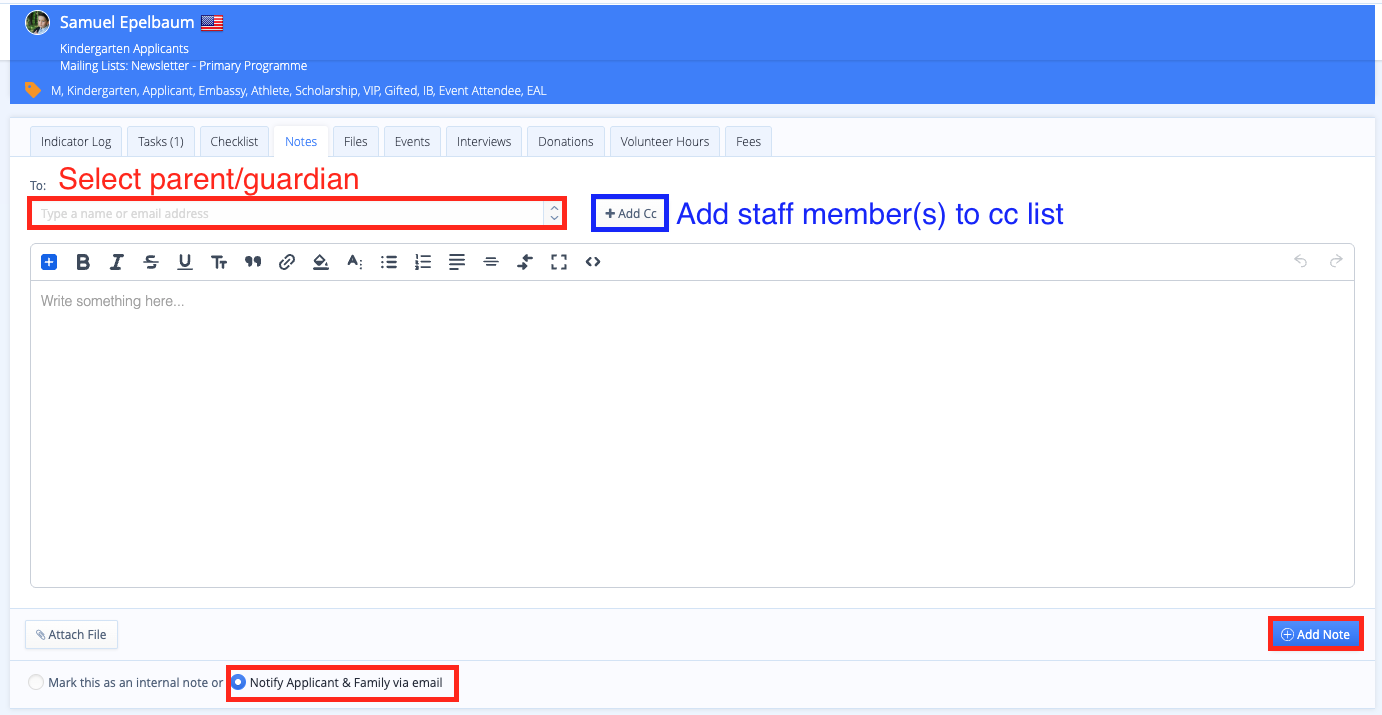The width and height of the screenshot is (1382, 715).
Task: Switch editor to fullscreen mode
Action: tap(559, 262)
